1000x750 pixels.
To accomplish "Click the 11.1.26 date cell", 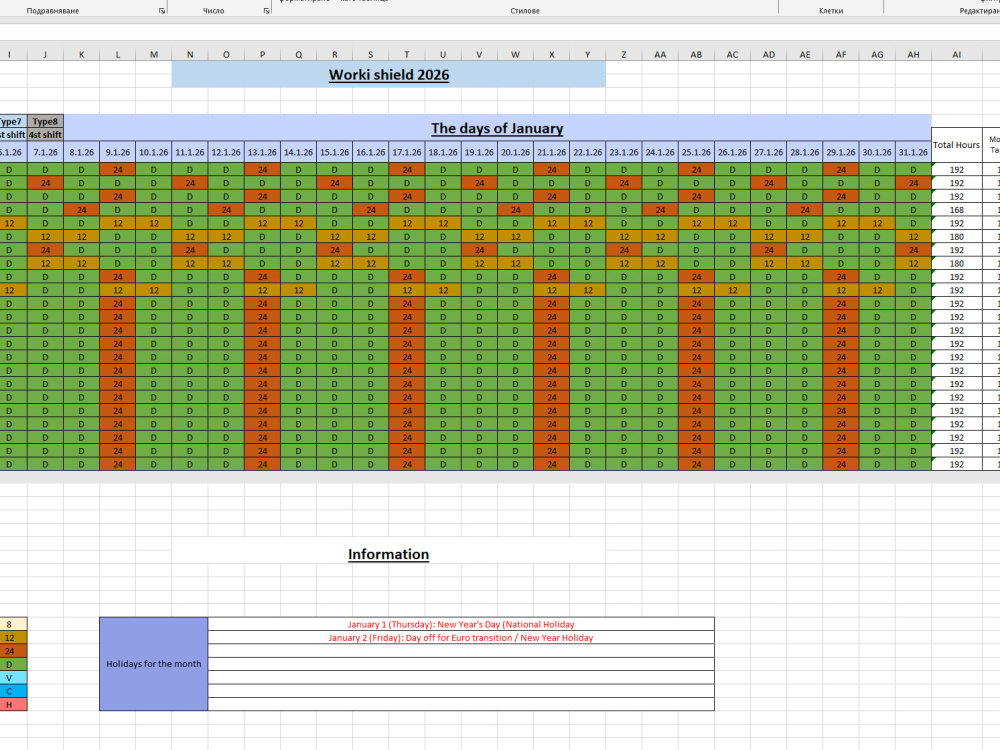I will 190,152.
